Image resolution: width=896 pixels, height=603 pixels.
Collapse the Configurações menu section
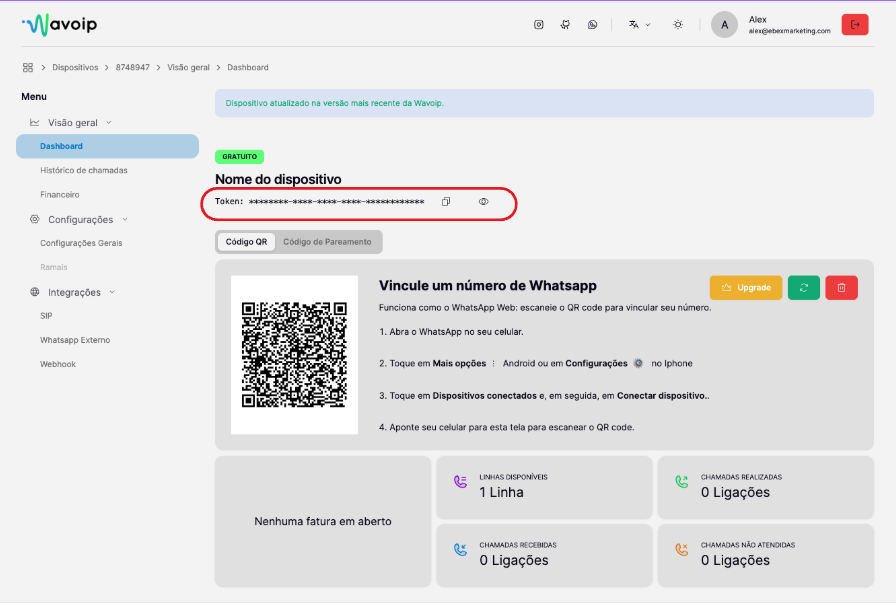click(80, 219)
